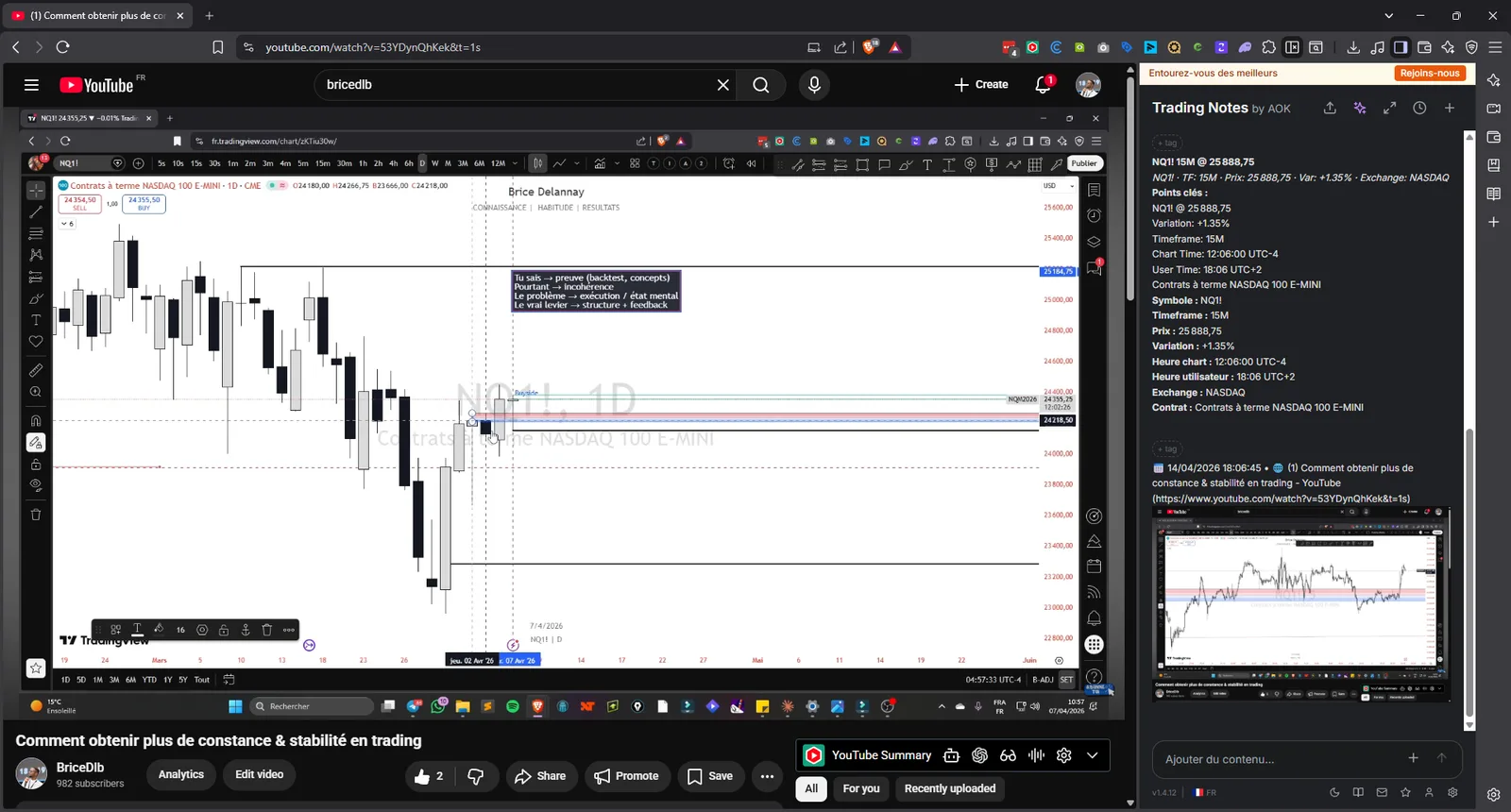Like the video
Screen dimensions: 1511x812
[430, 776]
